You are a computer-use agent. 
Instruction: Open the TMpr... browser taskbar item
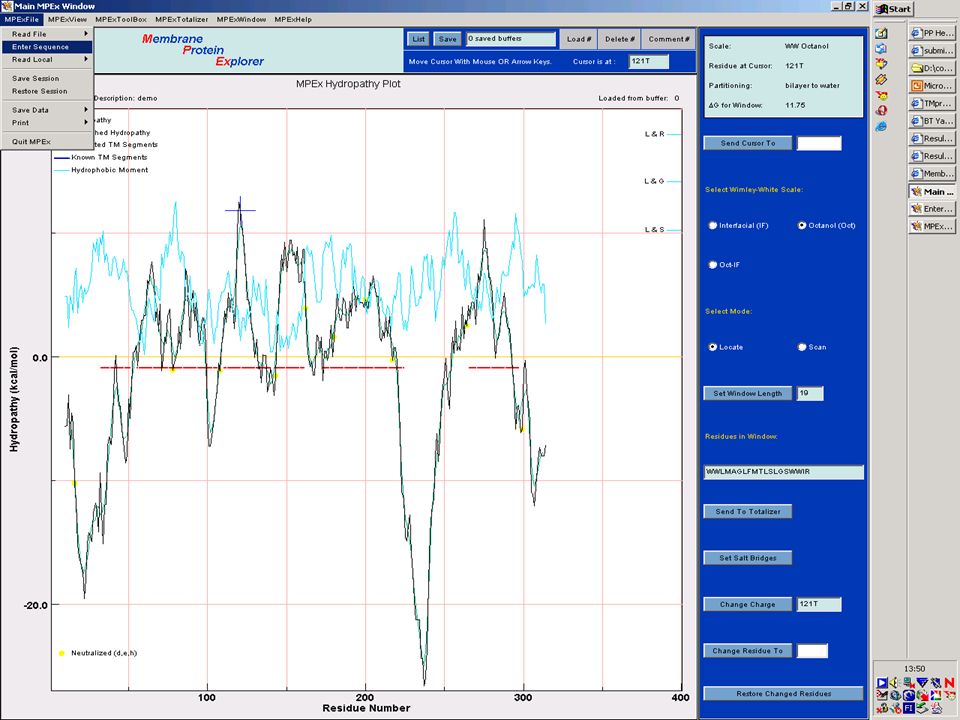931,103
